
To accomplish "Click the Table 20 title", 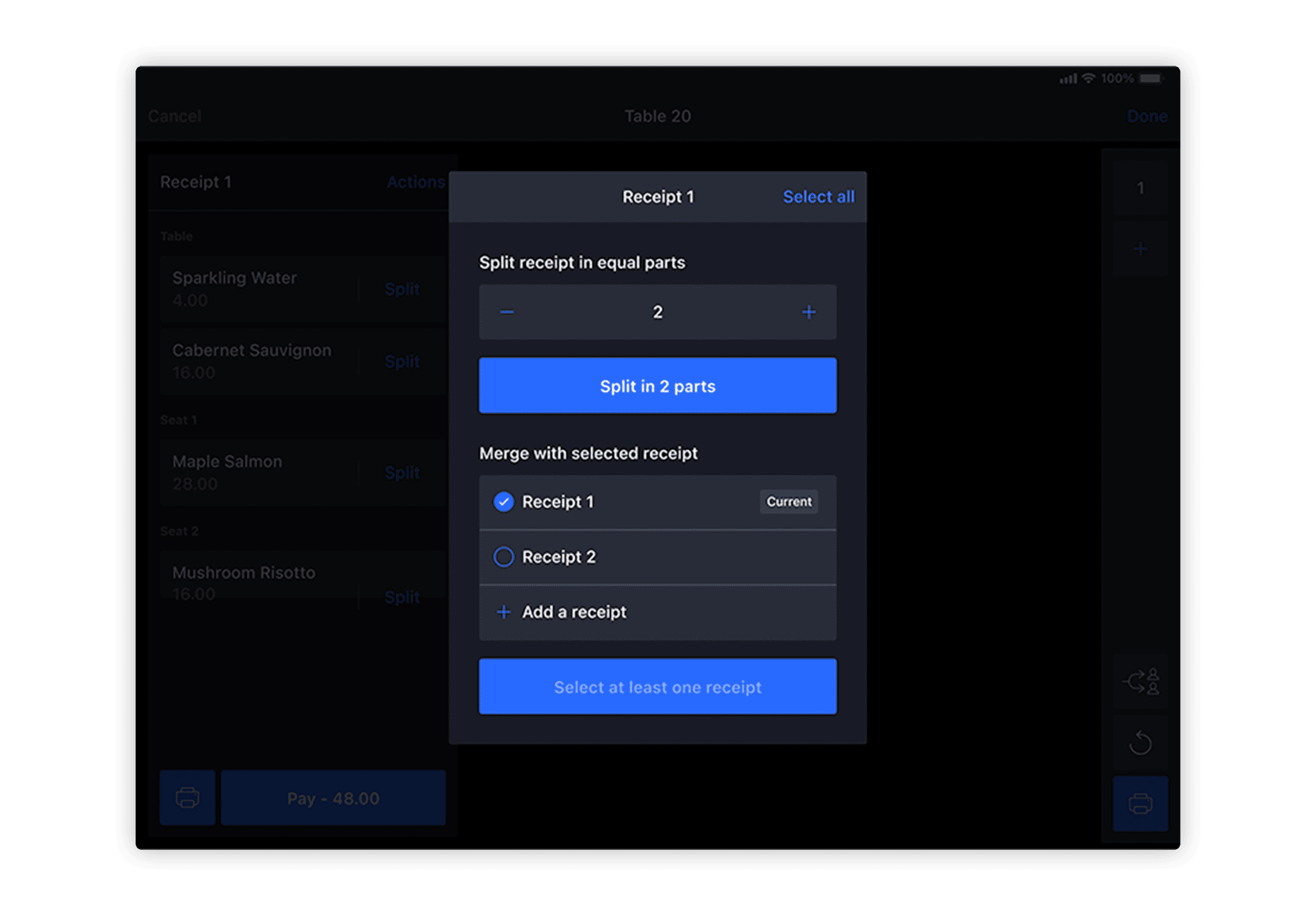I will (x=657, y=116).
